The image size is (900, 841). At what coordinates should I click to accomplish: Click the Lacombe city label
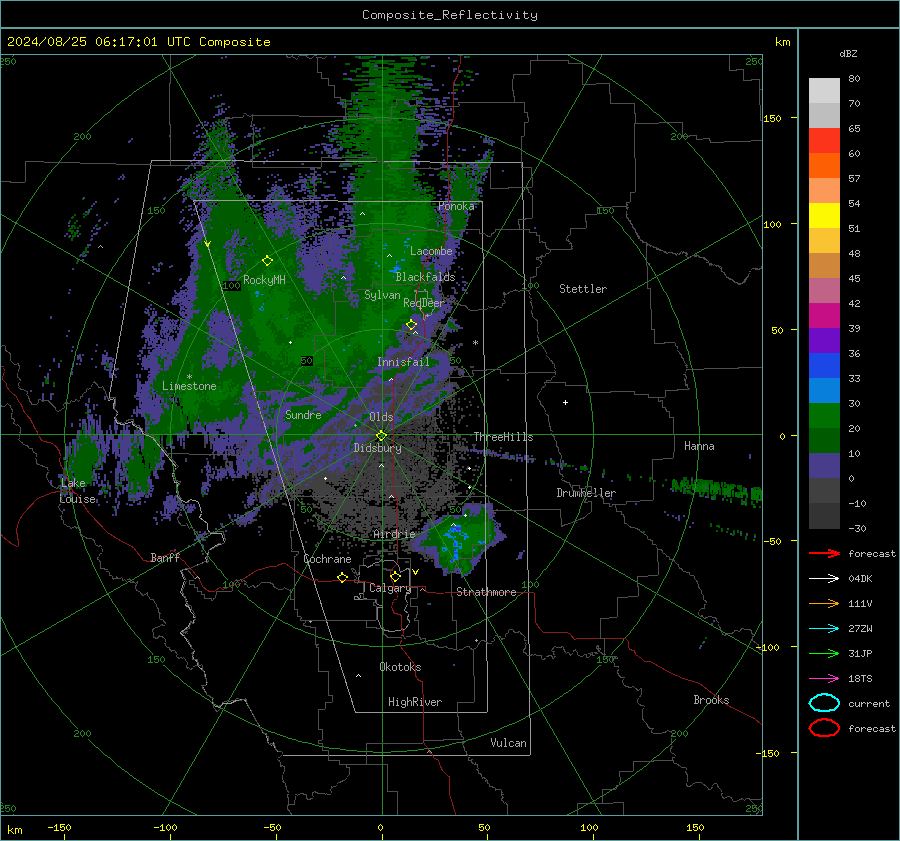point(431,251)
